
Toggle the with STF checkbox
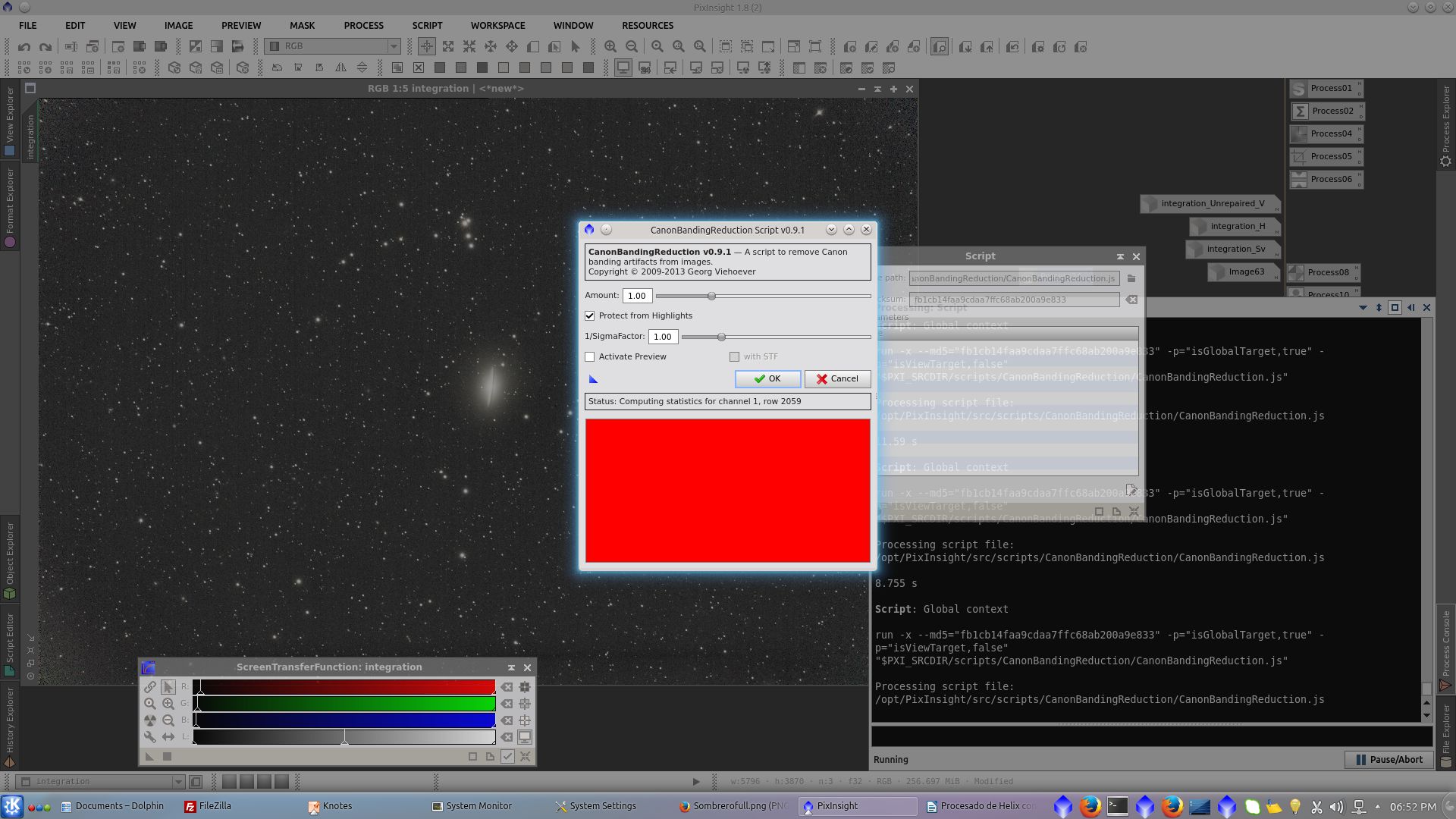pyautogui.click(x=734, y=357)
